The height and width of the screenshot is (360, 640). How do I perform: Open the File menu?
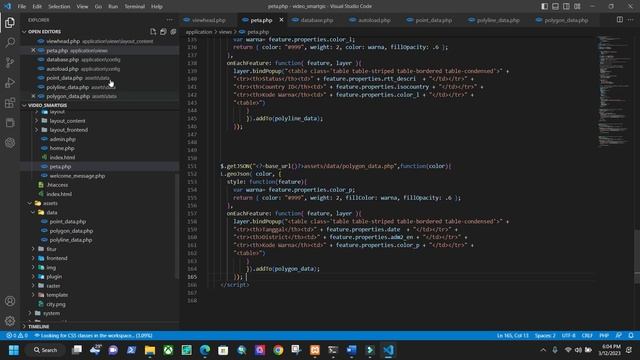coord(22,7)
